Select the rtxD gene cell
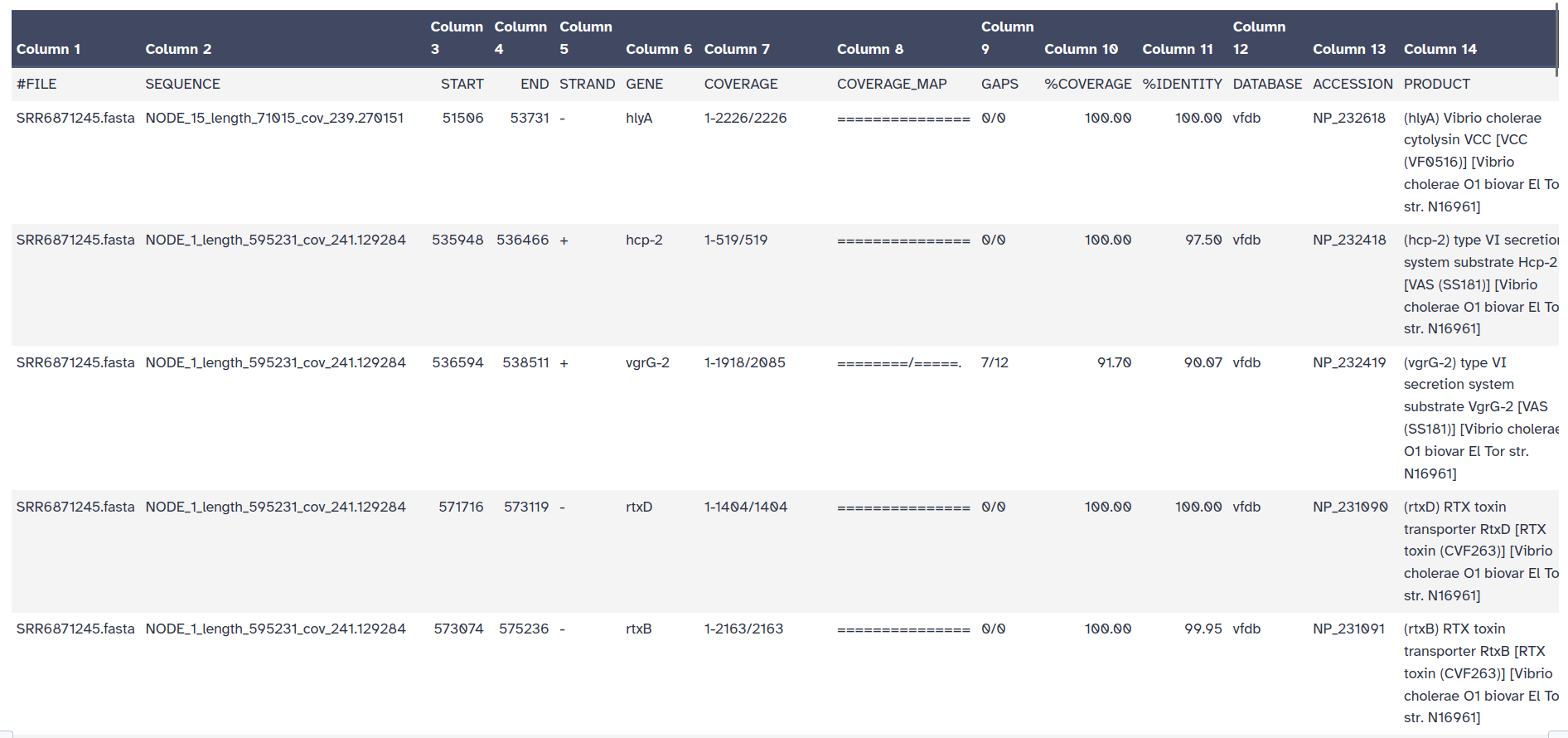 [x=639, y=507]
